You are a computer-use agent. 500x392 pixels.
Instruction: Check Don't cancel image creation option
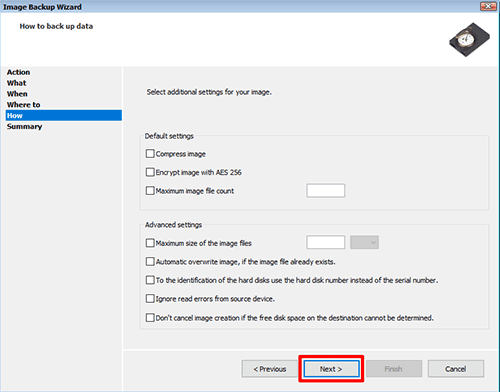(150, 317)
